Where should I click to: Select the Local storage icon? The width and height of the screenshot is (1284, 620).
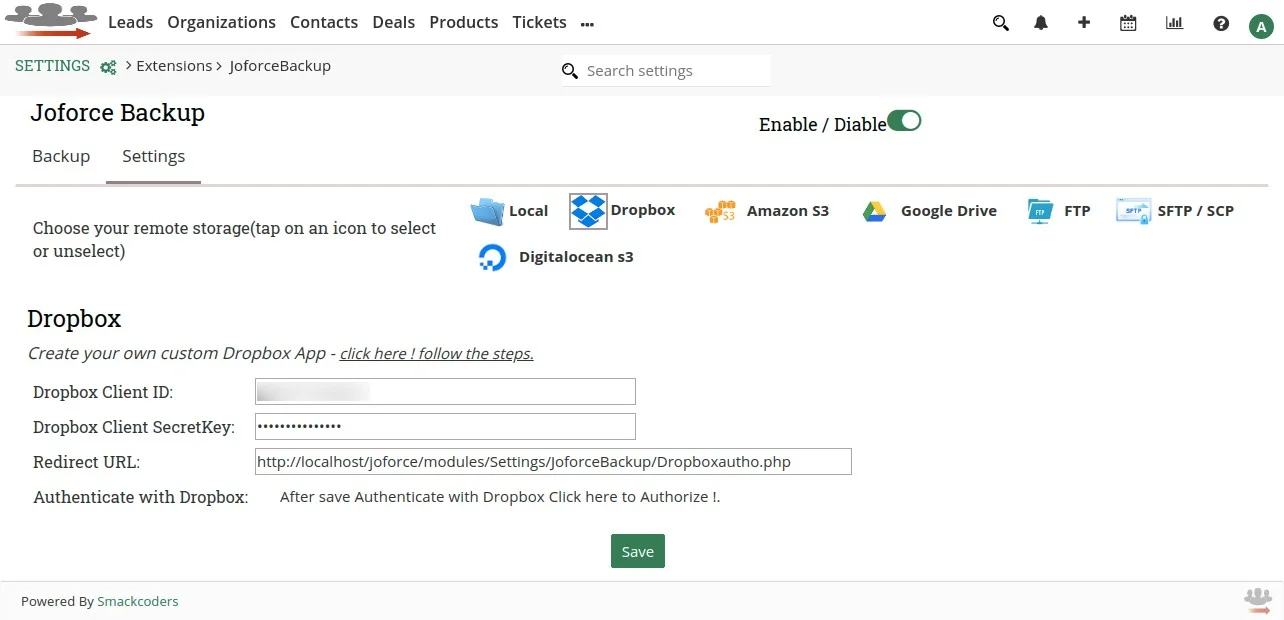click(x=487, y=210)
